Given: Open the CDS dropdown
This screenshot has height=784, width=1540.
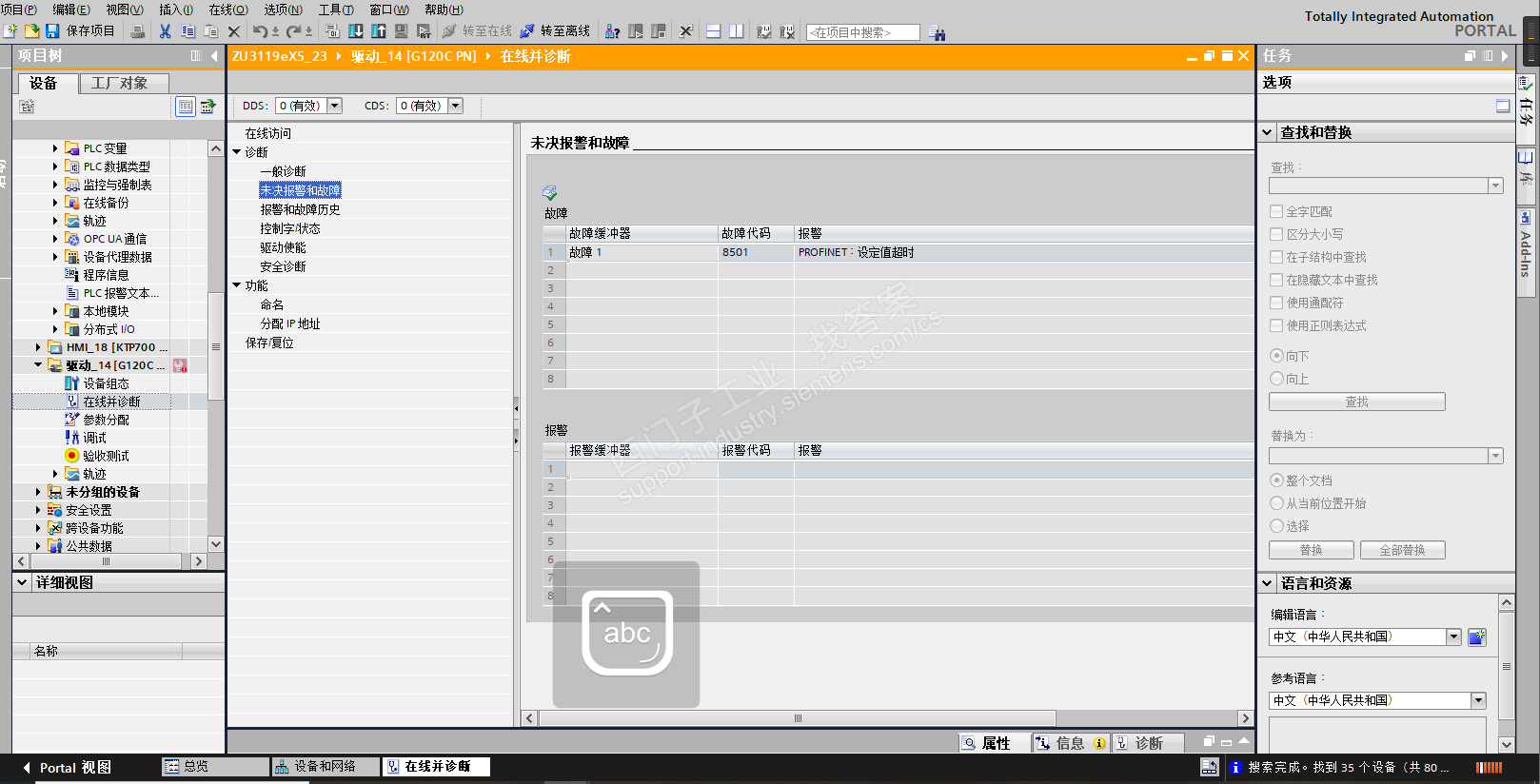Looking at the screenshot, I should pos(456,106).
